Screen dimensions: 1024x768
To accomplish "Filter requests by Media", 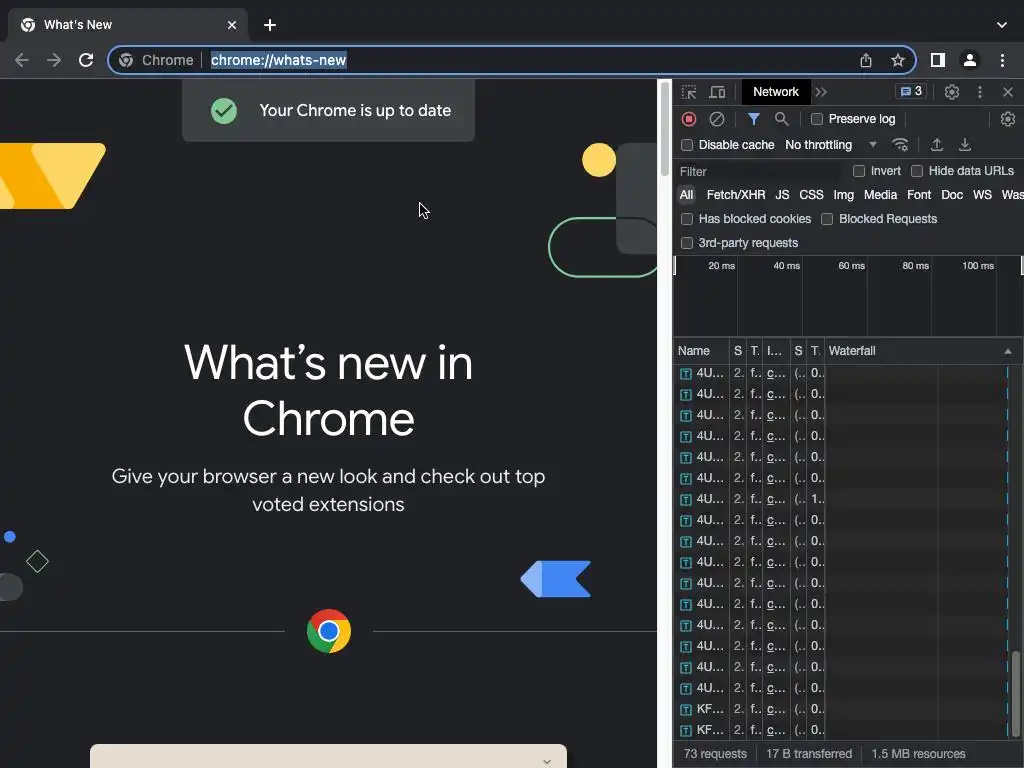I will (880, 195).
